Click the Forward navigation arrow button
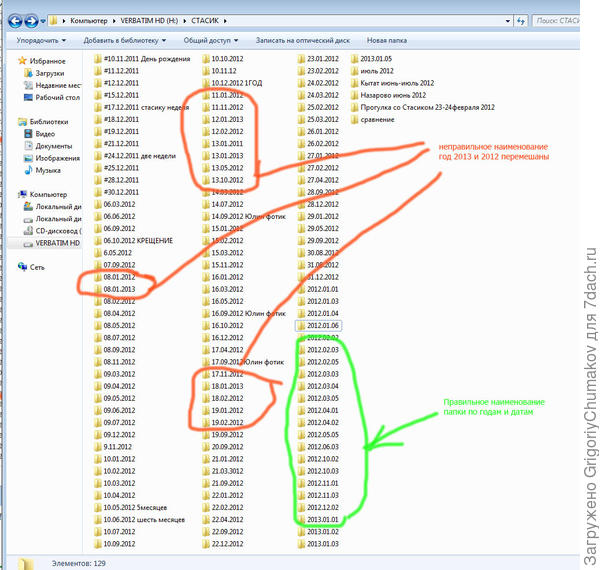This screenshot has height=570, width=600. [32, 19]
